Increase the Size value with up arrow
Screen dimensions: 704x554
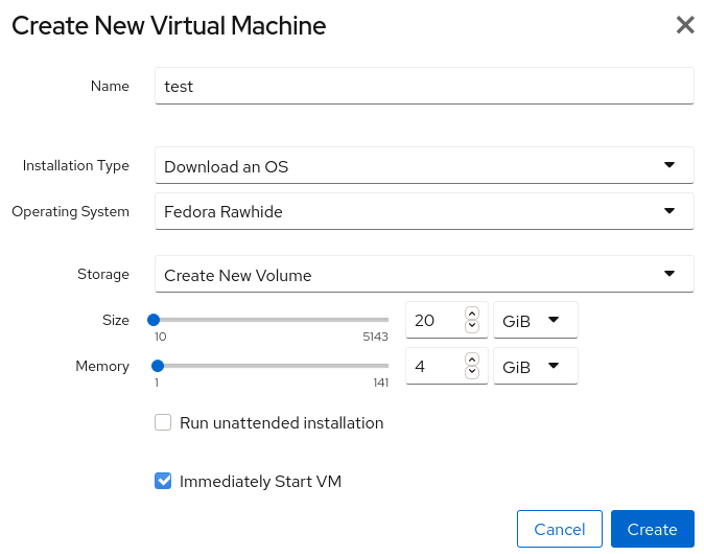(472, 314)
